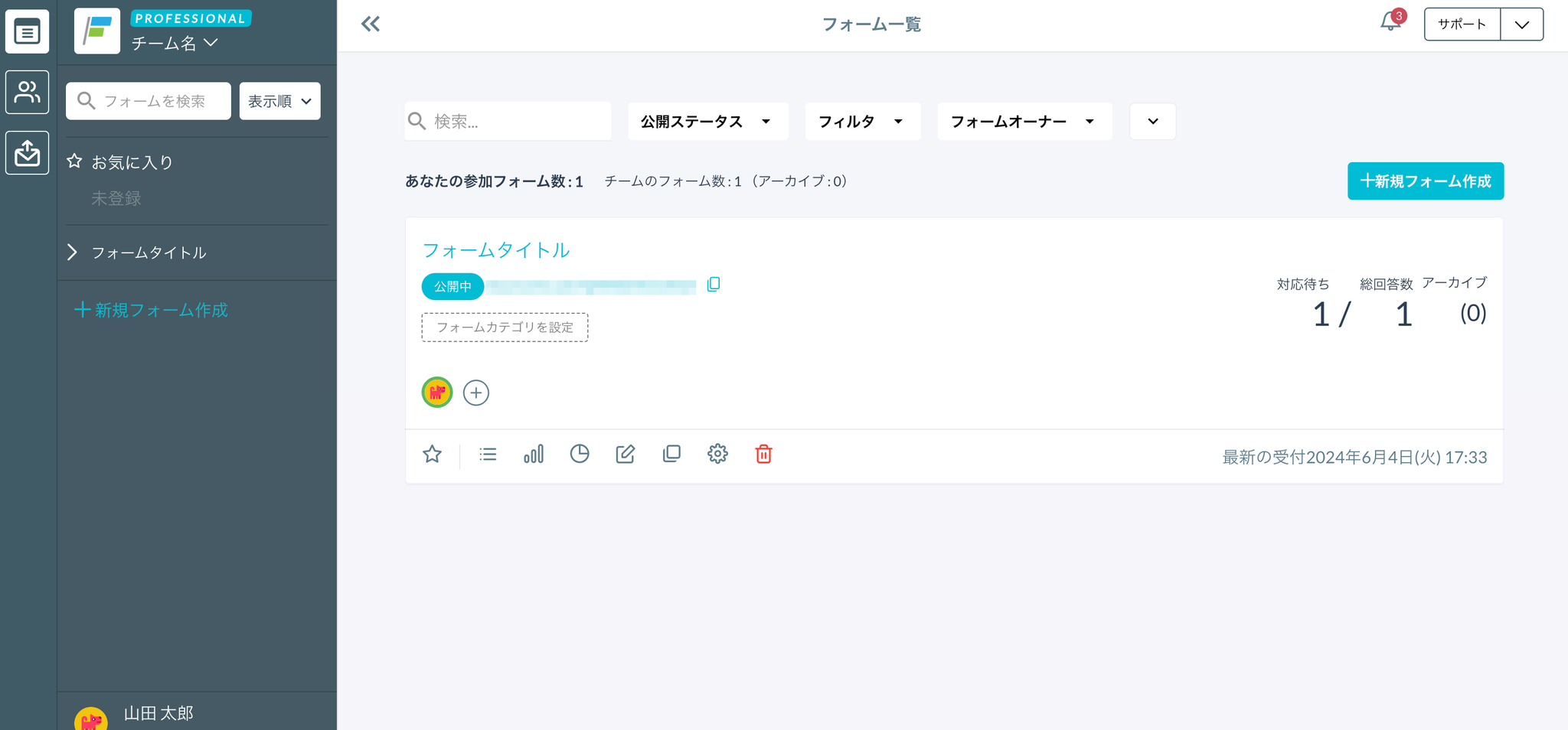The width and height of the screenshot is (1568, 730).
Task: Click the アーカイブ count (0)
Action: (1473, 313)
